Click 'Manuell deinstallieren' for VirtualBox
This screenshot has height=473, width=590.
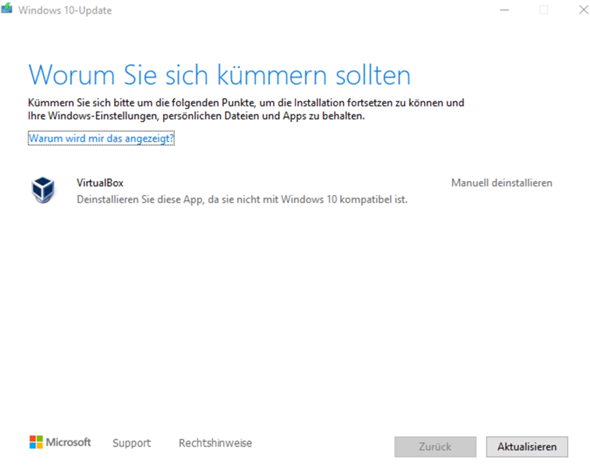502,183
